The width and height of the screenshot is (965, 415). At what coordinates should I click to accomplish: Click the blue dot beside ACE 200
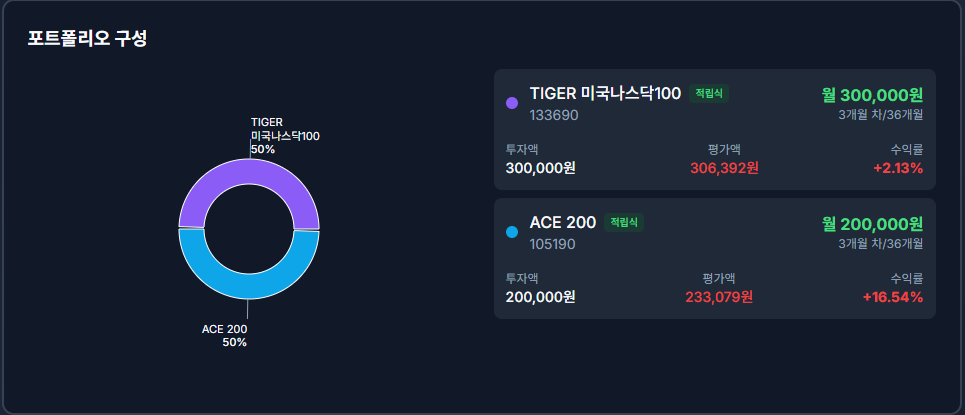[512, 232]
